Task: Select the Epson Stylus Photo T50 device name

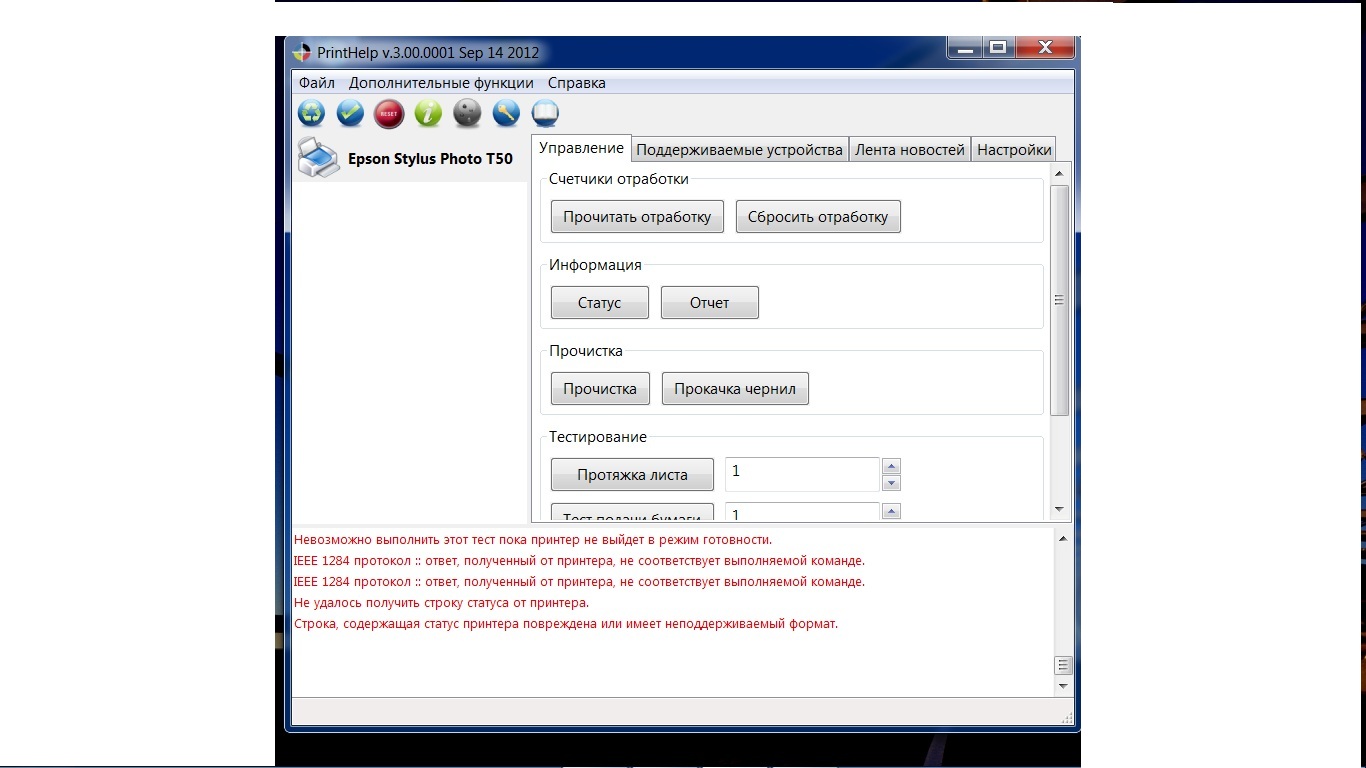Action: [430, 159]
